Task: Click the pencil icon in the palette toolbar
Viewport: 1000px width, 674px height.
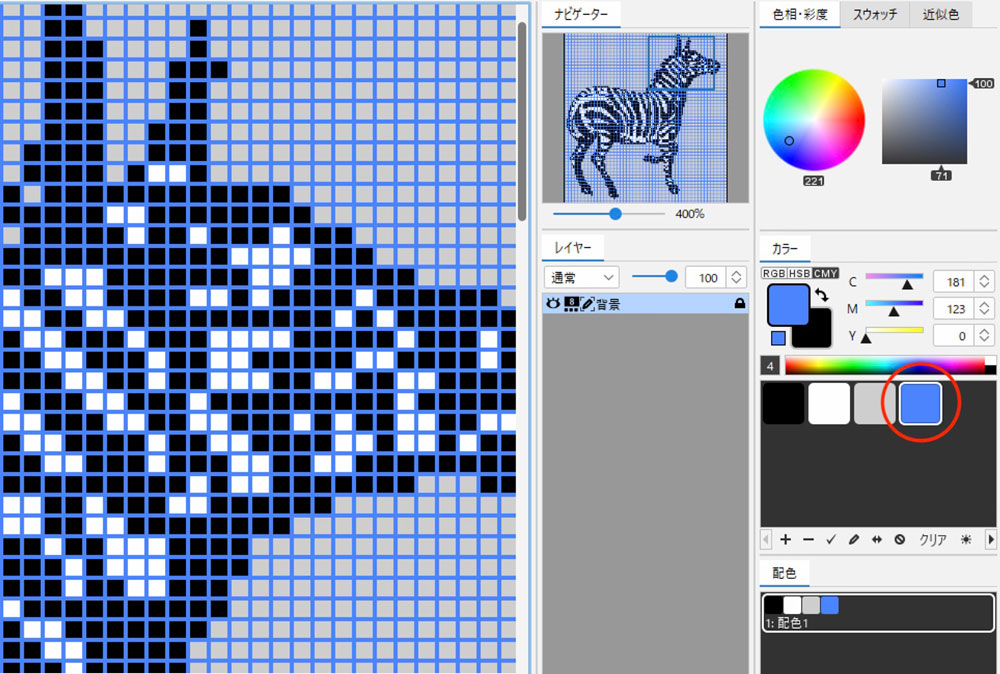Action: point(853,539)
